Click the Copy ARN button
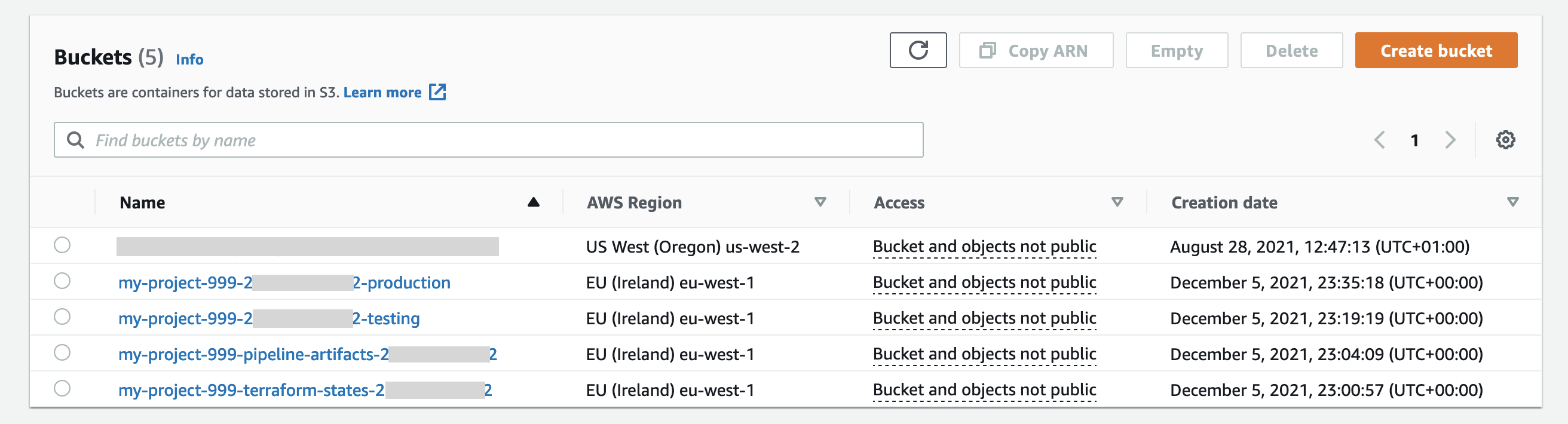This screenshot has width=1568, height=424. tap(1036, 51)
